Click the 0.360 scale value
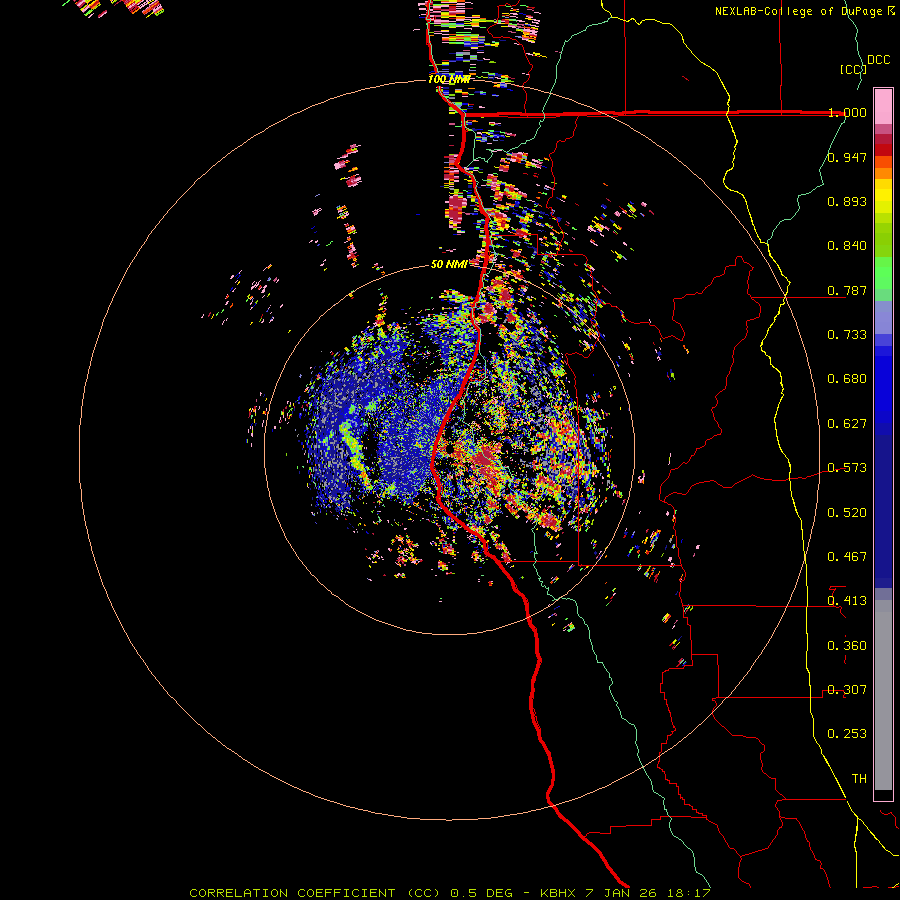This screenshot has height=900, width=900. [847, 646]
